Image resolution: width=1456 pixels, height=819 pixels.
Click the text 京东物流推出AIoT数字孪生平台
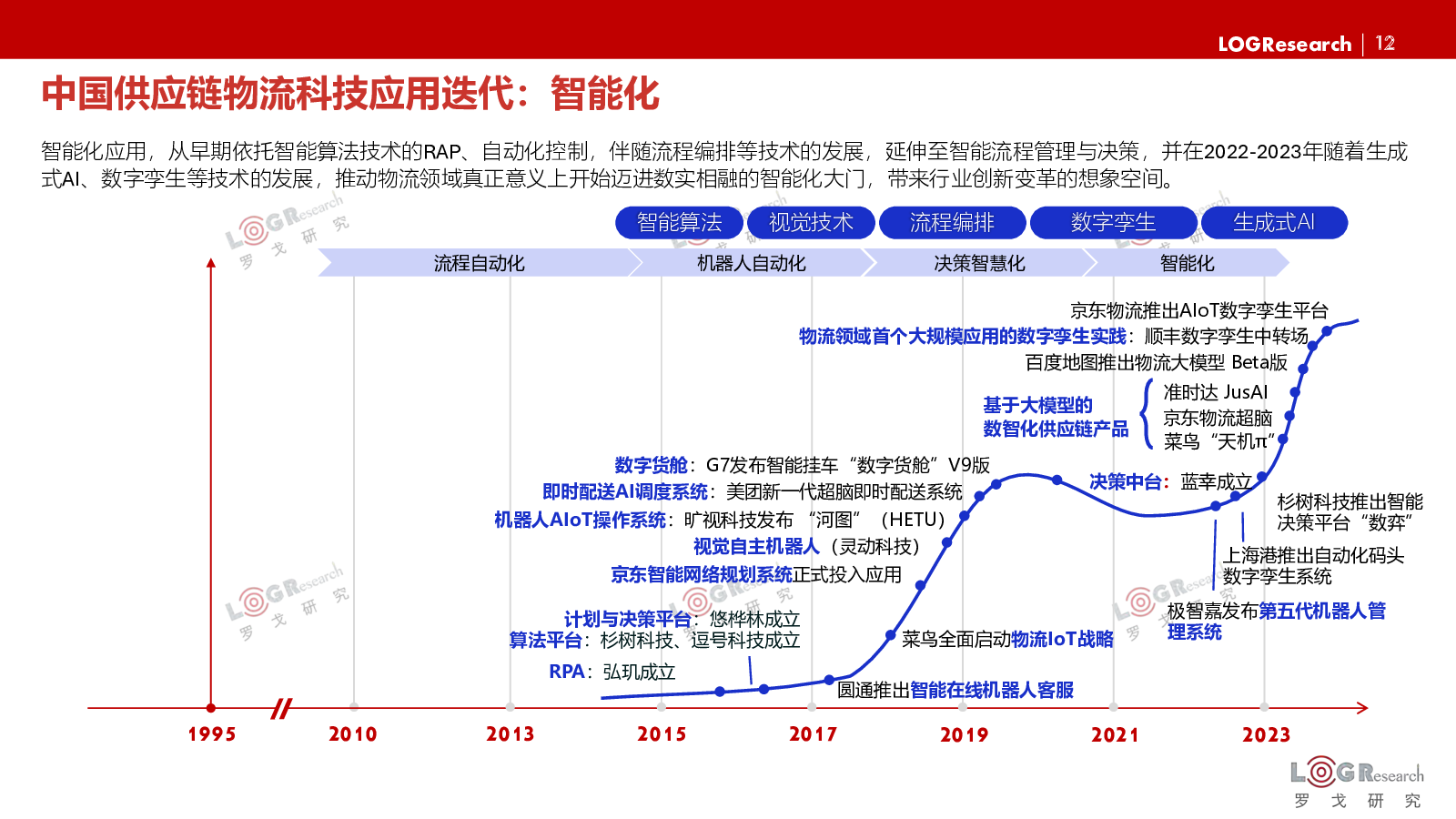pyautogui.click(x=1198, y=311)
